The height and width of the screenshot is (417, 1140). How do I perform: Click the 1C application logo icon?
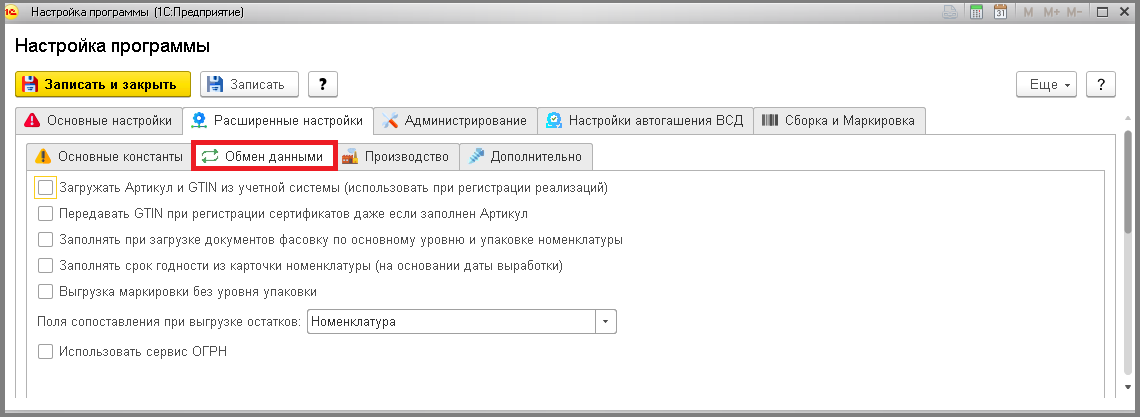pos(12,12)
